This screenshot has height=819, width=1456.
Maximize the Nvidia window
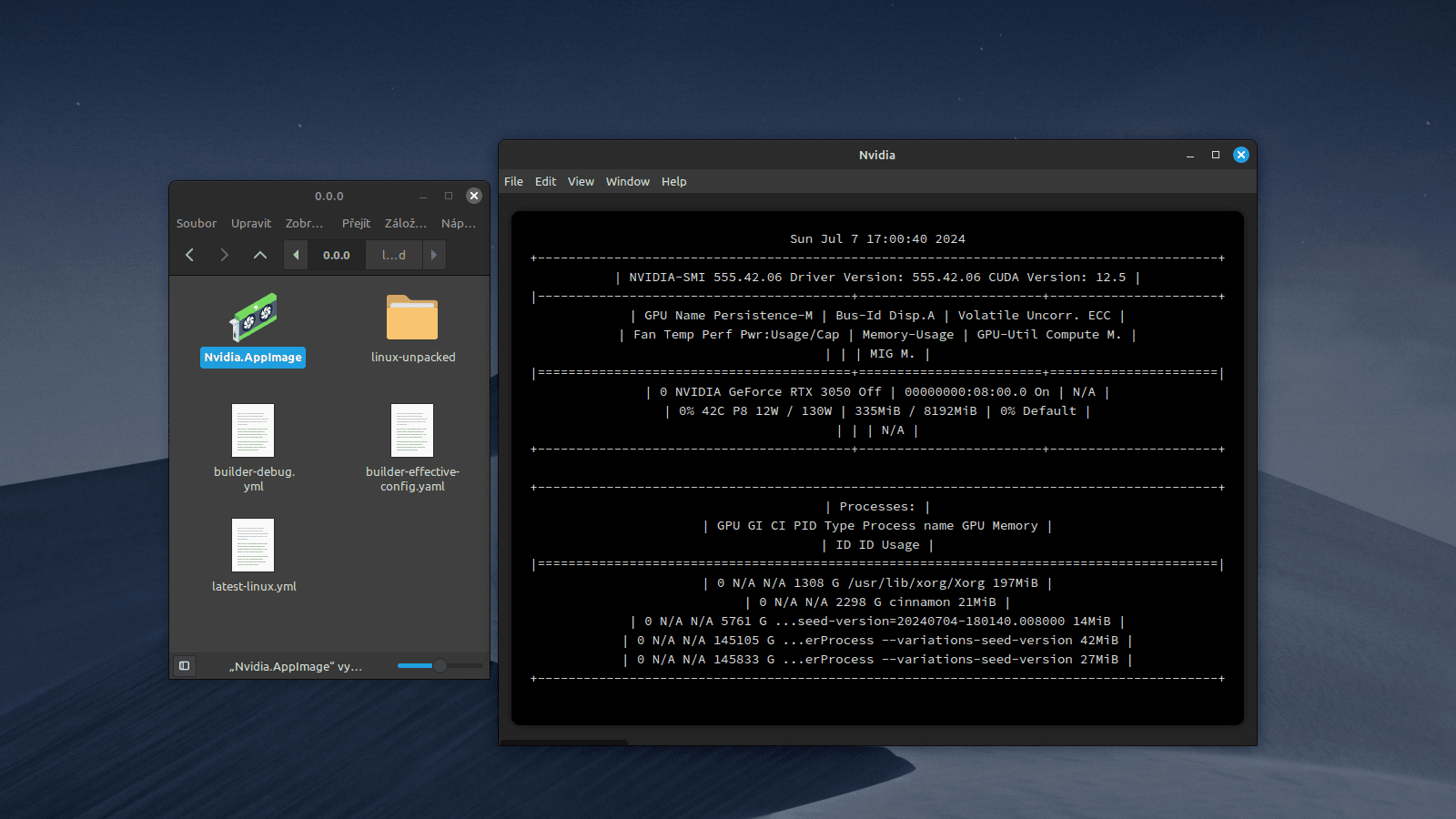[x=1215, y=155]
